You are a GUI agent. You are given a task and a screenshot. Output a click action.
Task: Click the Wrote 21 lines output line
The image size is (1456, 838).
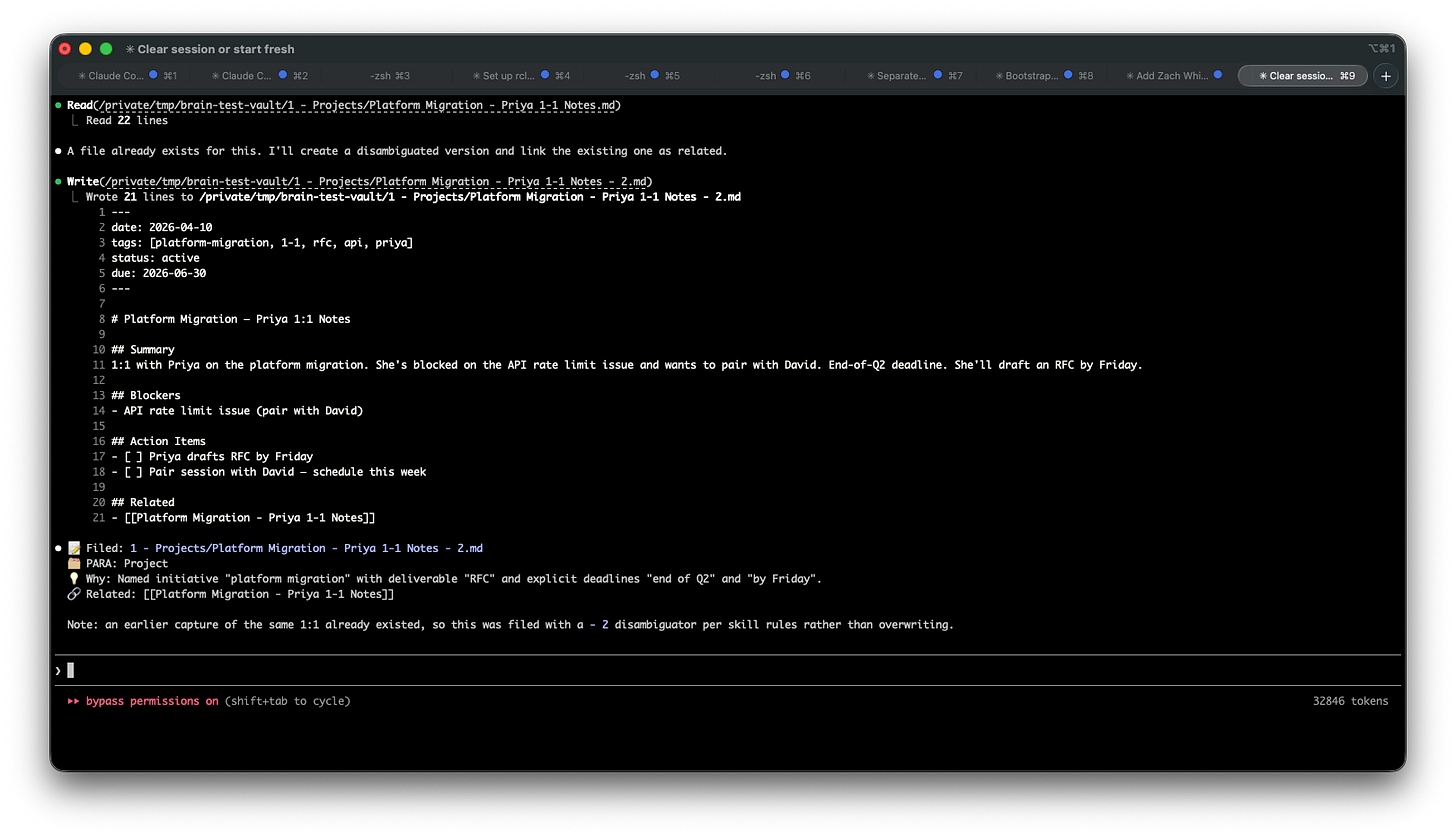413,197
